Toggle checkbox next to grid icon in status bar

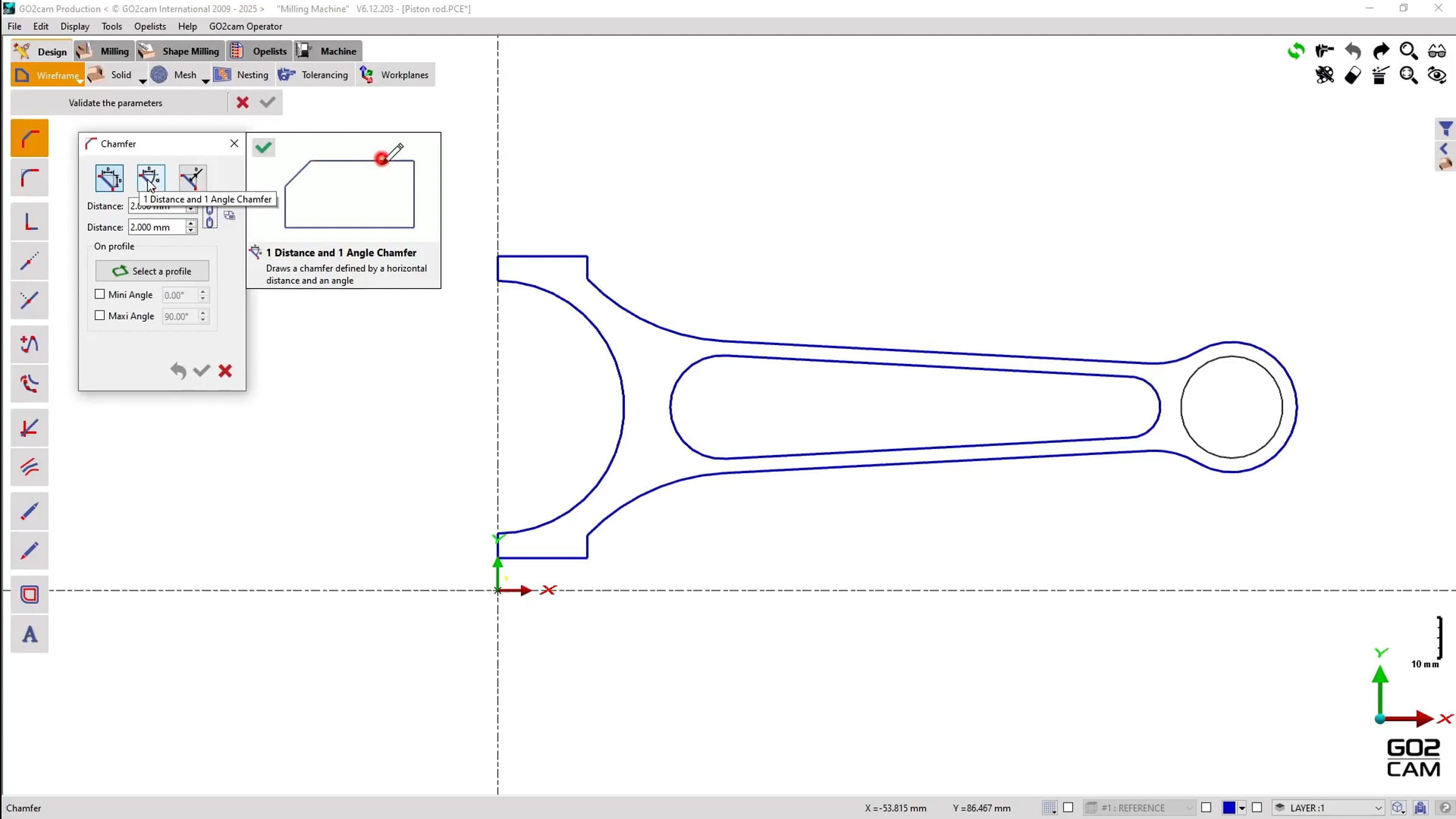(1068, 807)
